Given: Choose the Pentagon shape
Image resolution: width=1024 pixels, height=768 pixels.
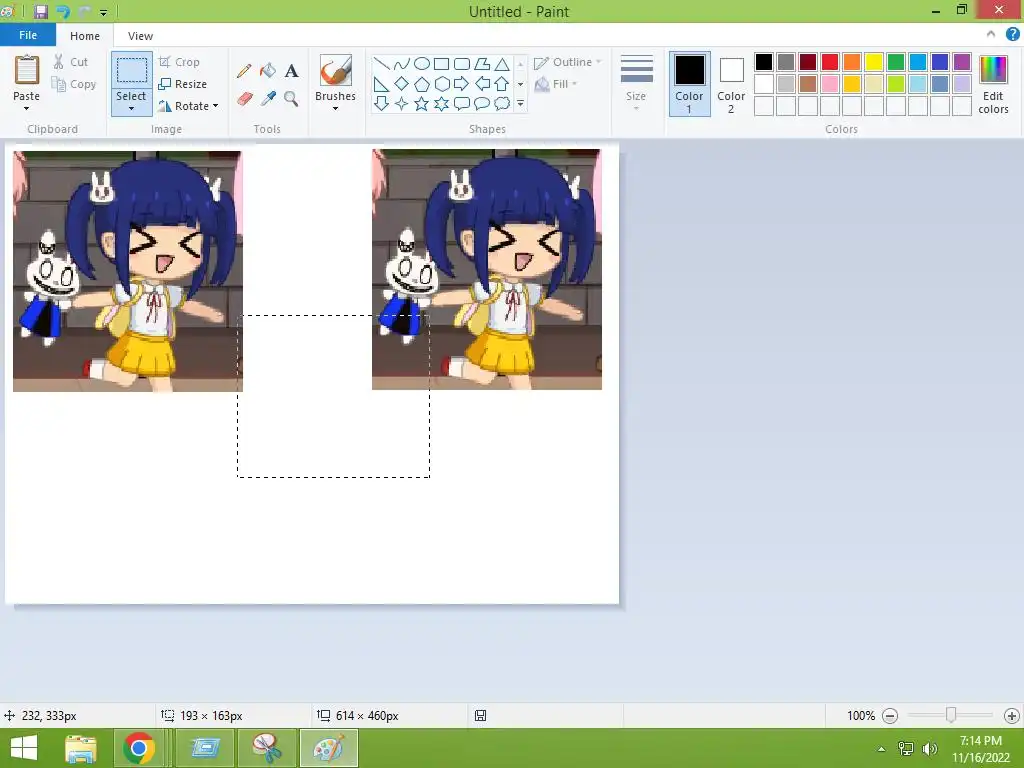Looking at the screenshot, I should [x=422, y=84].
